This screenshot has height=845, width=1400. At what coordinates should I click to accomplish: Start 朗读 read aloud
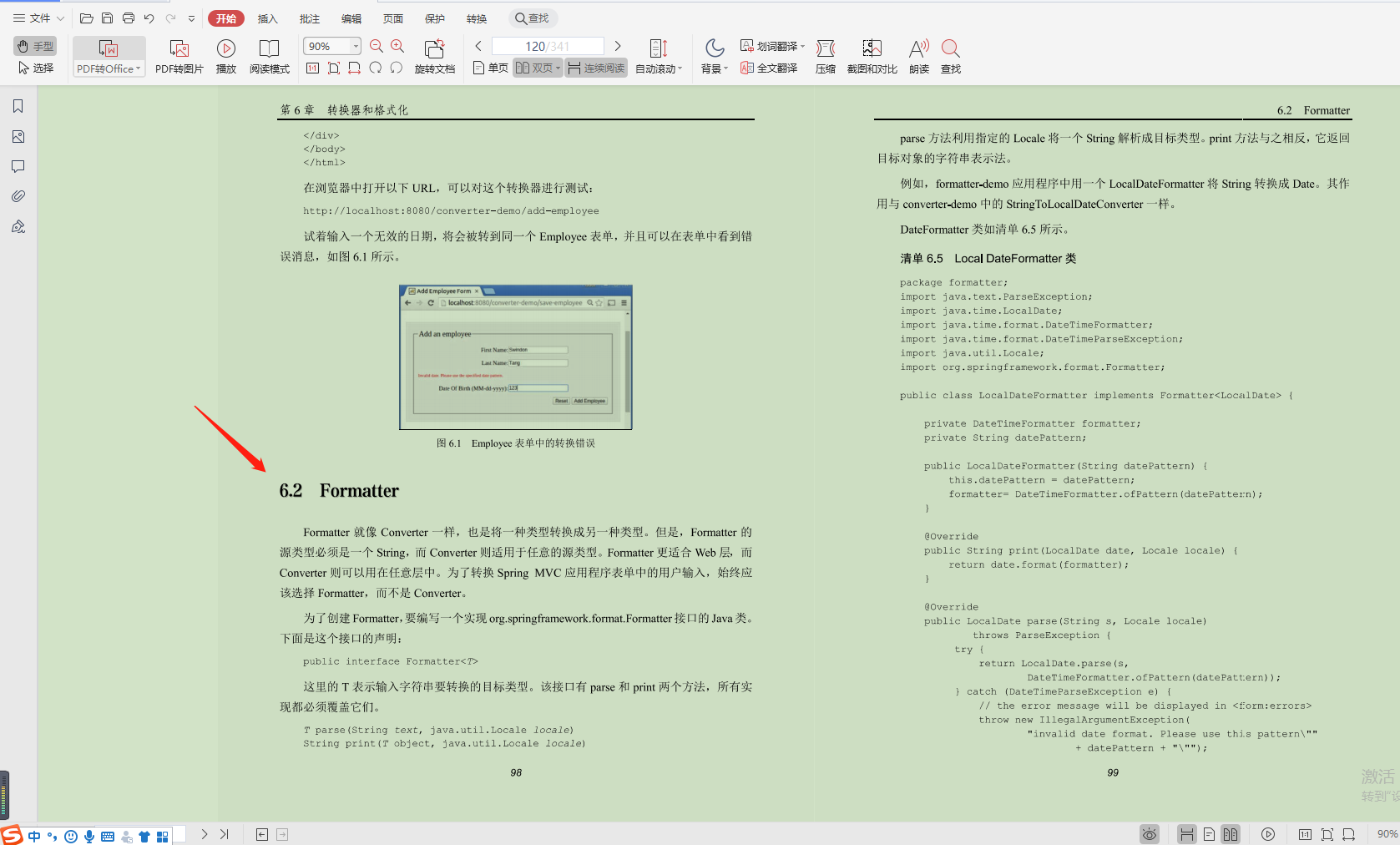click(x=919, y=57)
